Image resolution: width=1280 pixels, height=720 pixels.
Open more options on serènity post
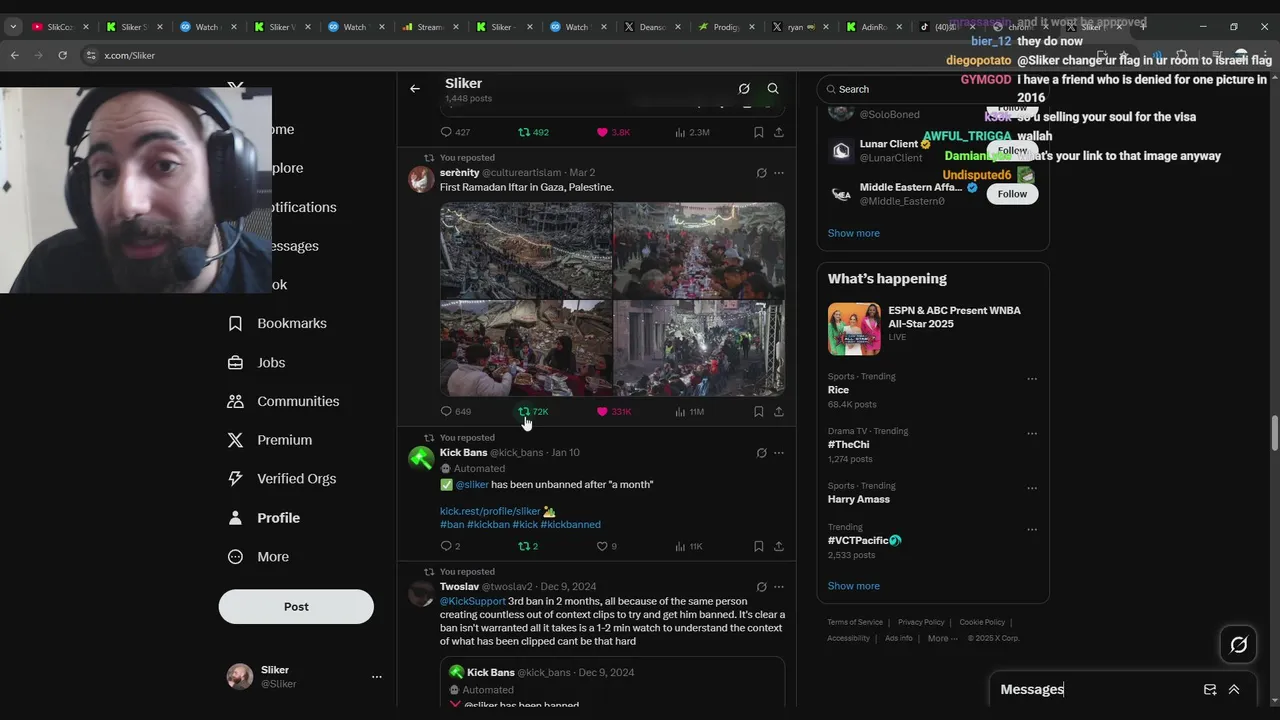tap(779, 173)
